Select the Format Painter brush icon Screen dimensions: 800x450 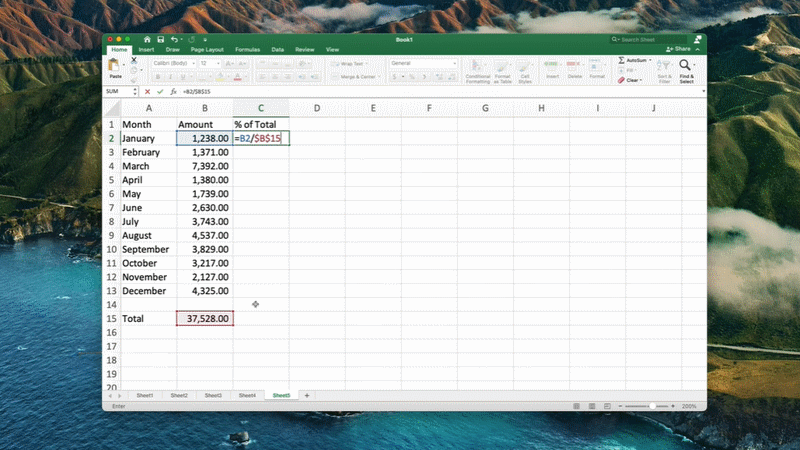coord(134,80)
